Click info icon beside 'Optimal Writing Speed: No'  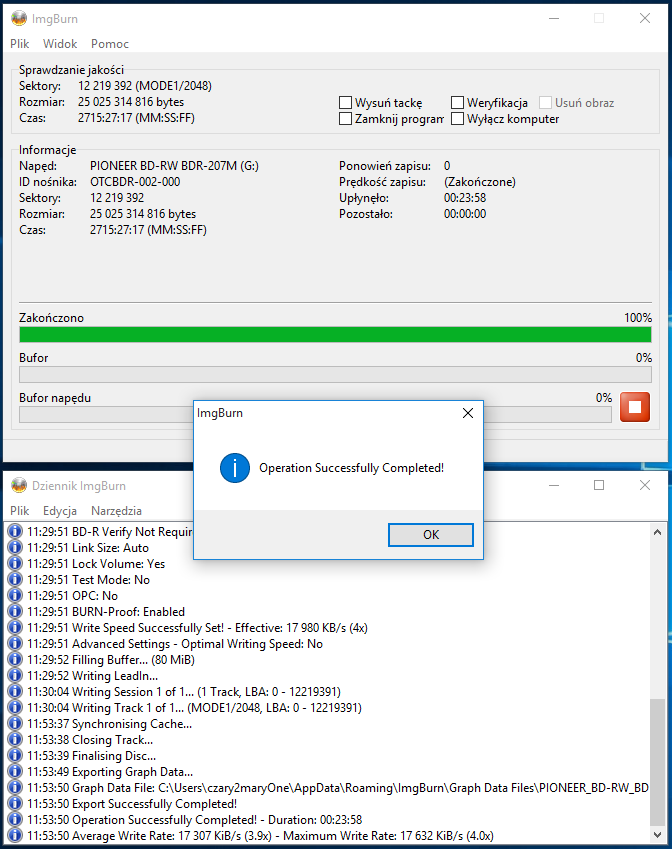point(15,643)
